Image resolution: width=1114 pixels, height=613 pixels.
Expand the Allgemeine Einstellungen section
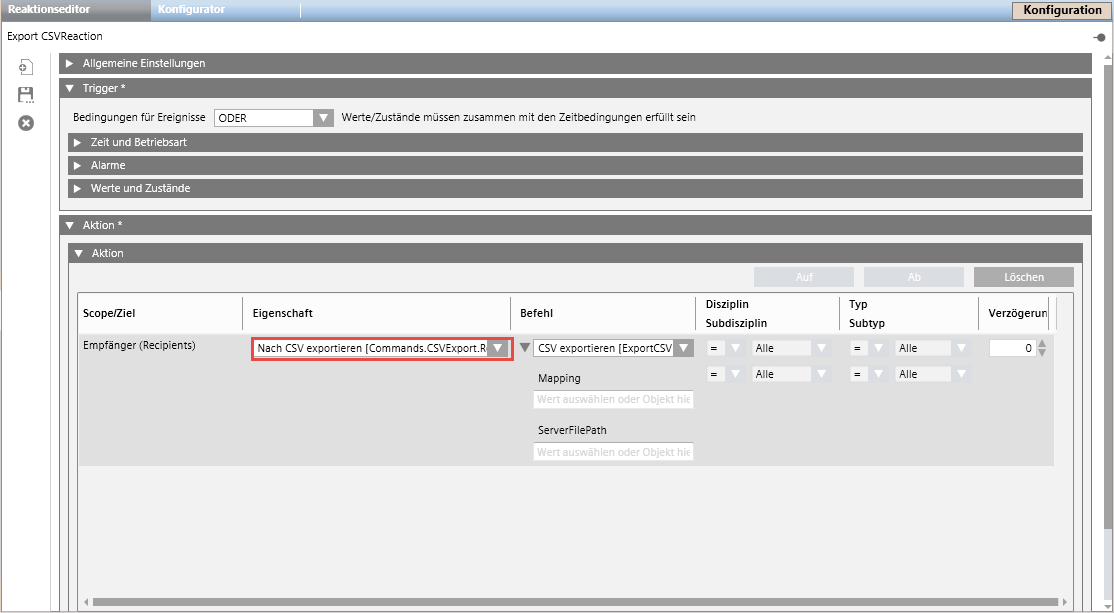pos(70,63)
